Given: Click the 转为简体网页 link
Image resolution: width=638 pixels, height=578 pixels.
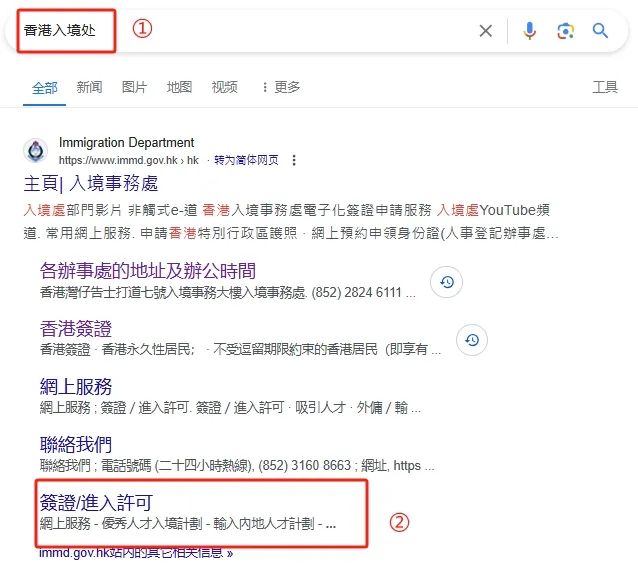Looking at the screenshot, I should pos(246,160).
